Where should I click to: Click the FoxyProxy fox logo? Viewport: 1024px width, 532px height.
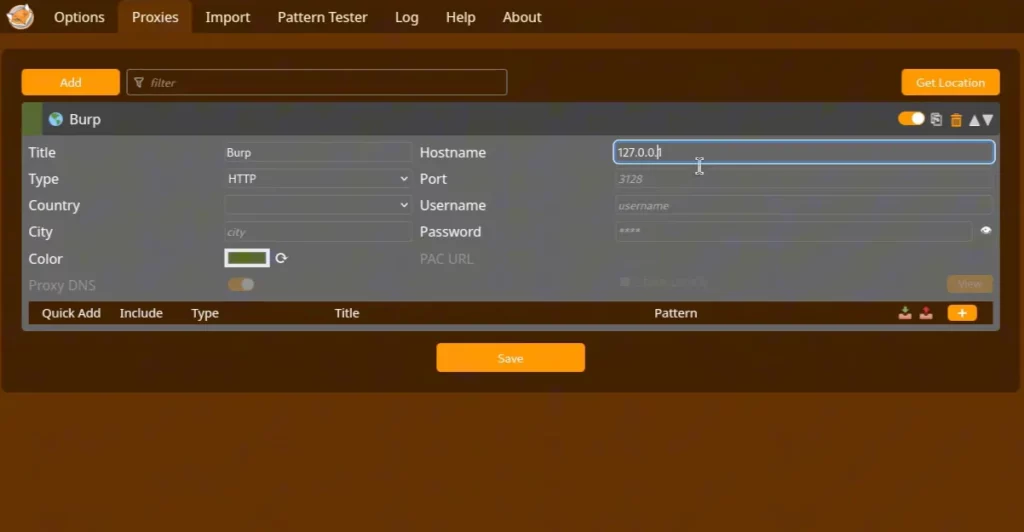[x=20, y=17]
